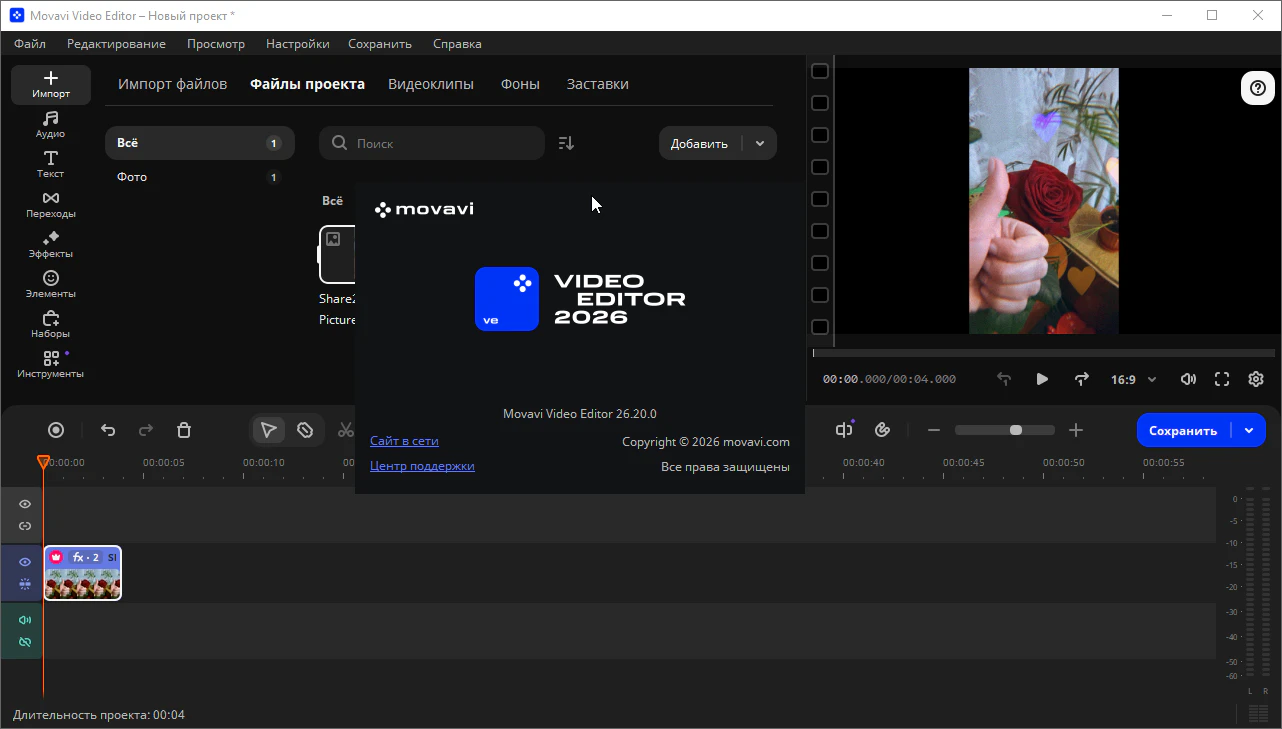Step back one frame in preview
Screen dimensions: 1282x729
point(1004,379)
